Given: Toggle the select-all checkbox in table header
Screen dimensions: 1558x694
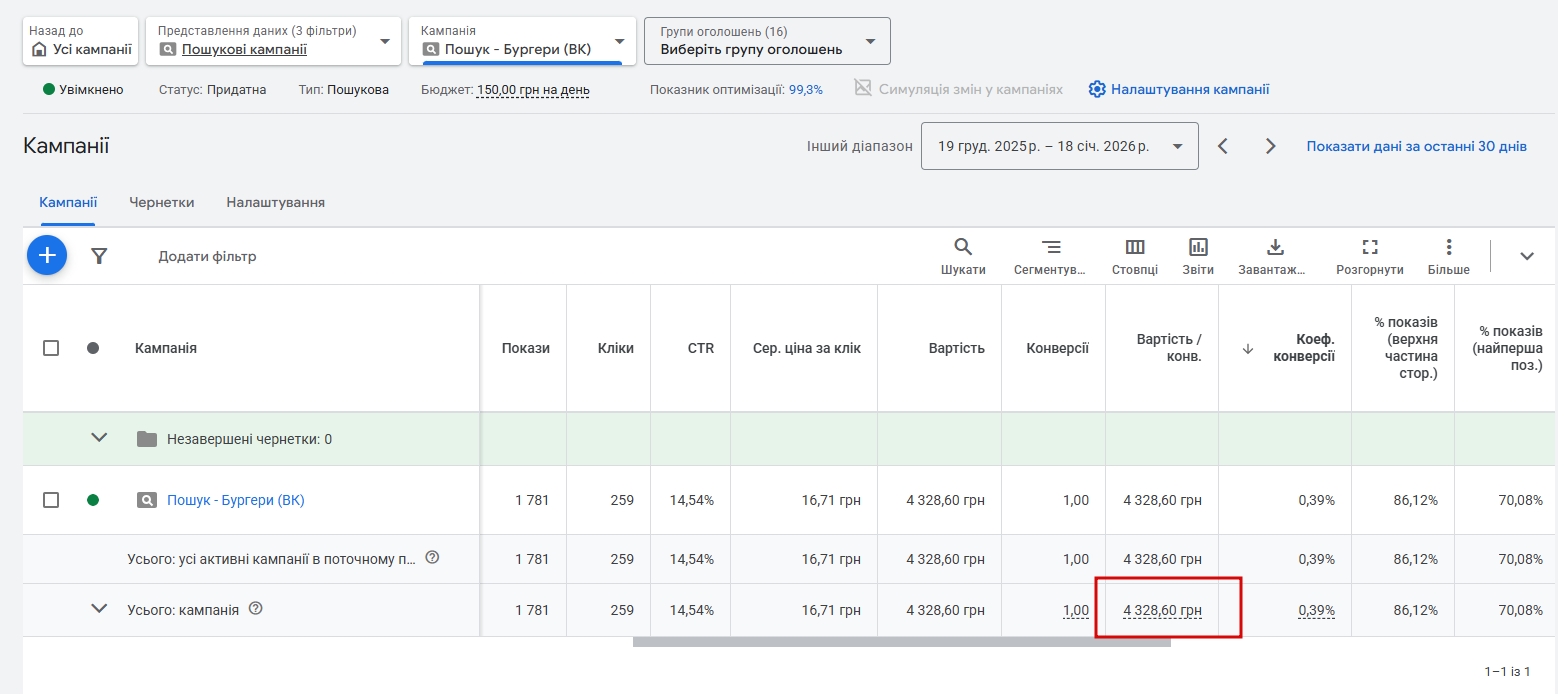Looking at the screenshot, I should [51, 348].
